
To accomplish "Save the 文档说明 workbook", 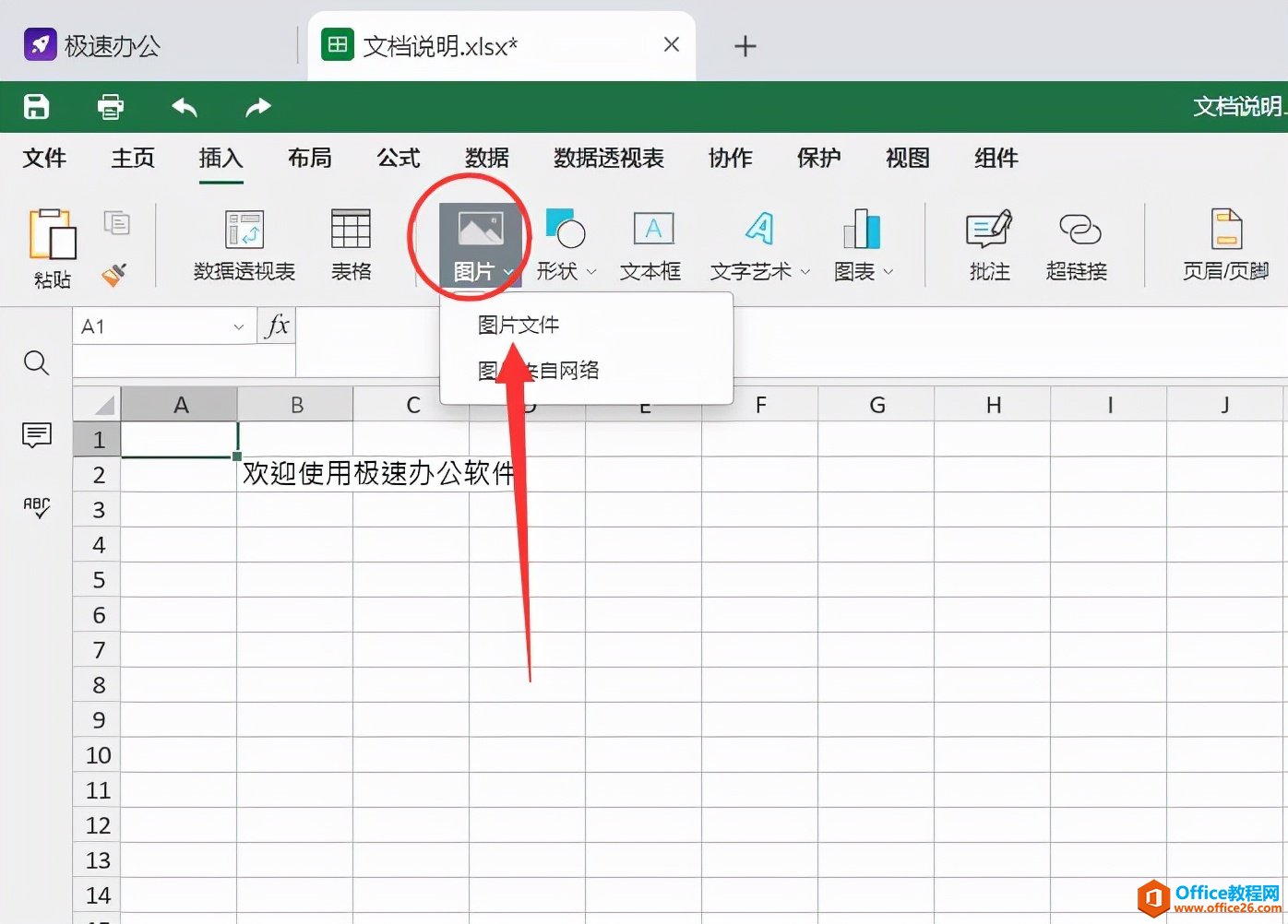I will [36, 107].
